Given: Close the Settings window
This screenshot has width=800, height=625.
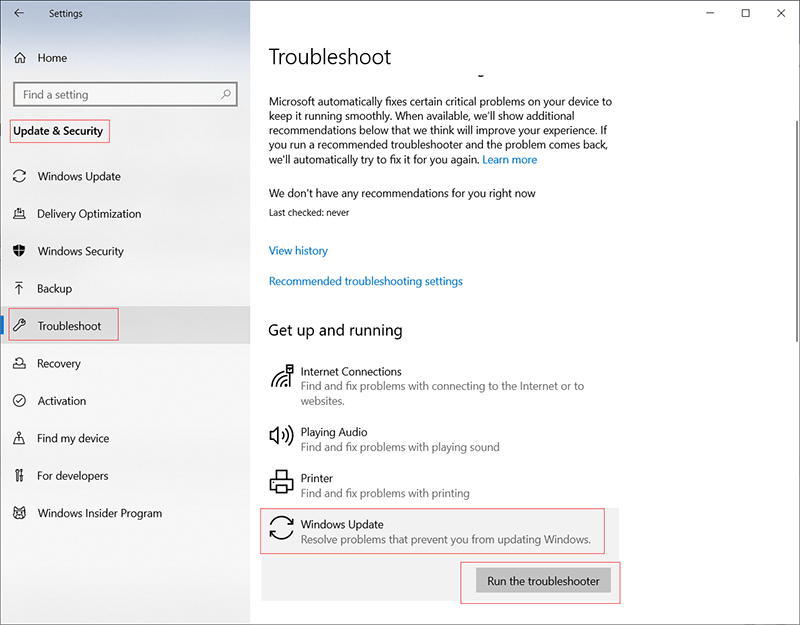Looking at the screenshot, I should (781, 13).
